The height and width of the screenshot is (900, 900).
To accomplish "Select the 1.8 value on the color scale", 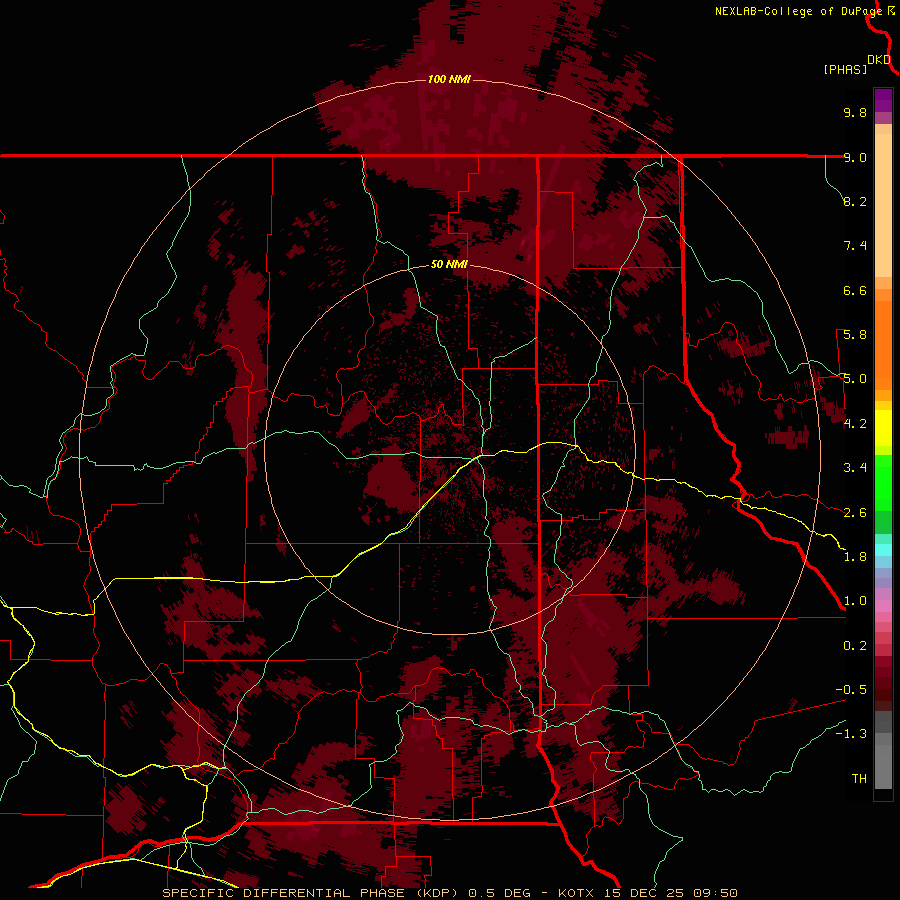I will (855, 557).
